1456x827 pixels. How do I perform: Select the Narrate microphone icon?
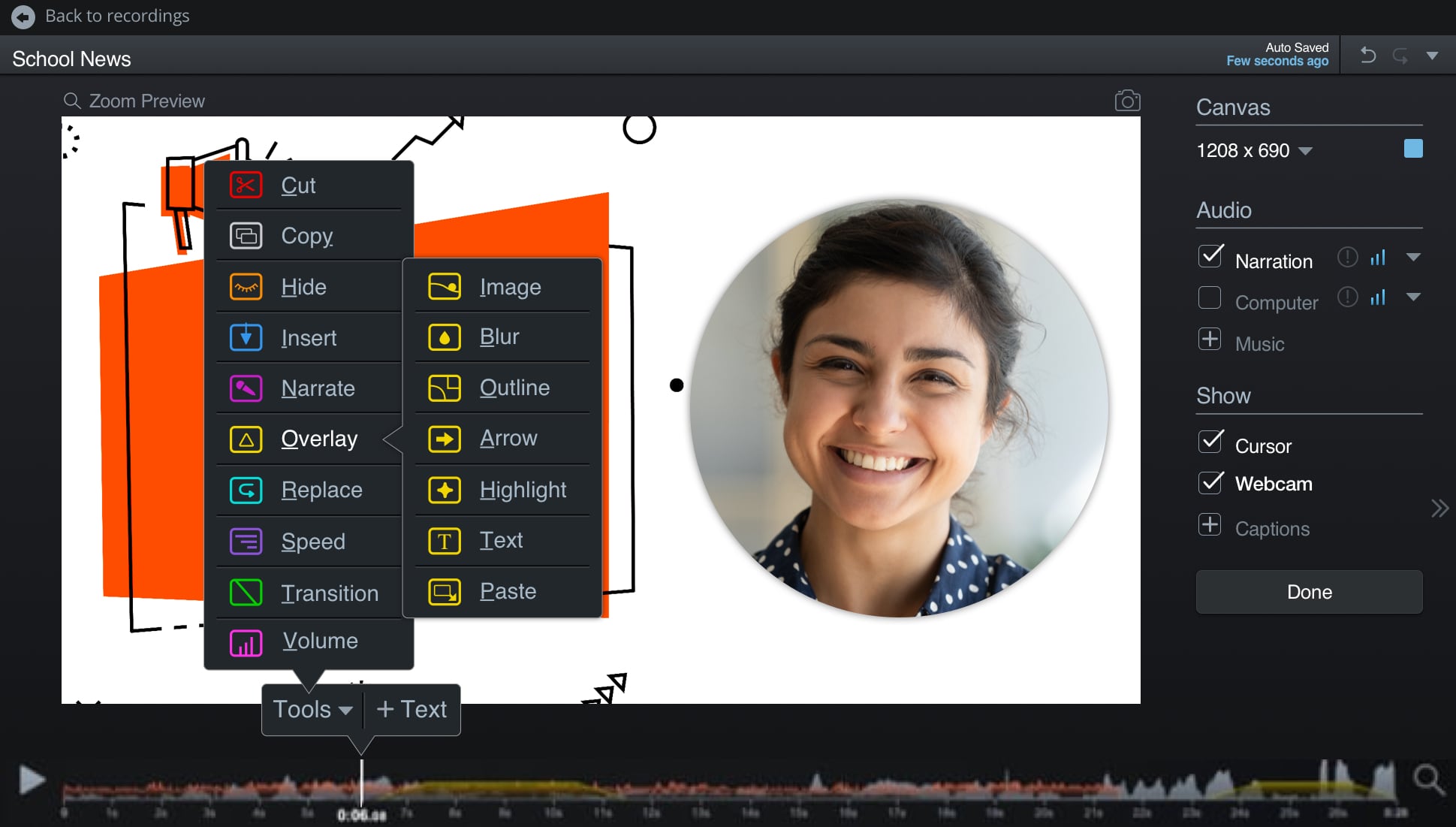click(x=245, y=388)
